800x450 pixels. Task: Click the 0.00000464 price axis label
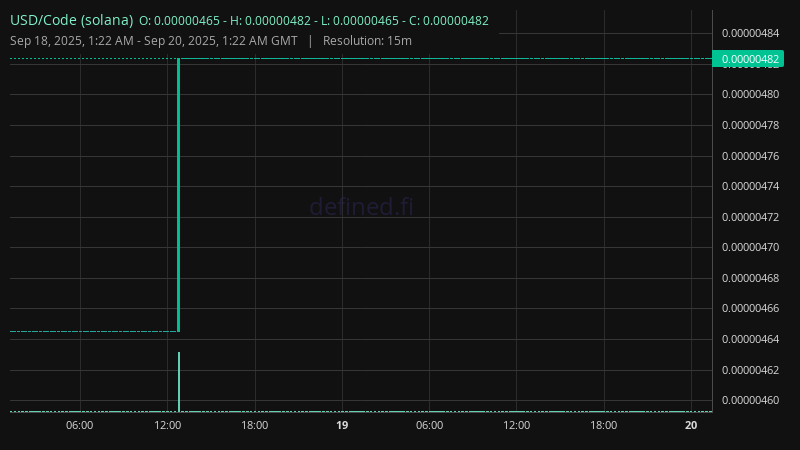click(751, 339)
